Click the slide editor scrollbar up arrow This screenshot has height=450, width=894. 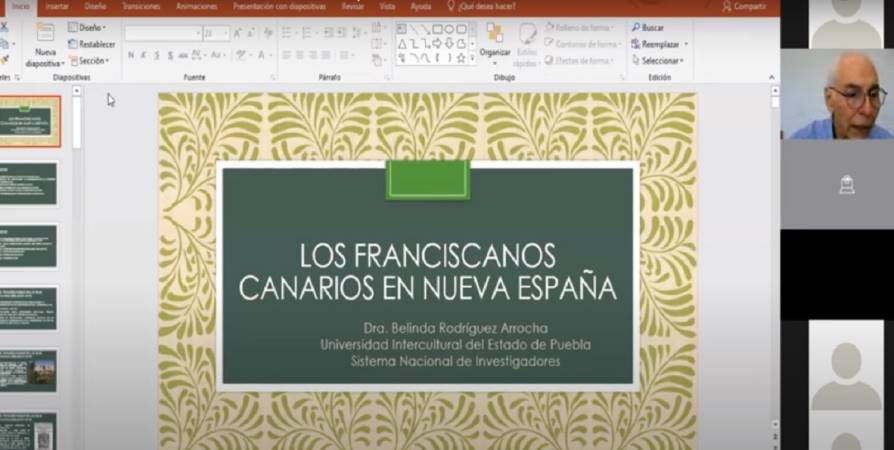coord(775,91)
